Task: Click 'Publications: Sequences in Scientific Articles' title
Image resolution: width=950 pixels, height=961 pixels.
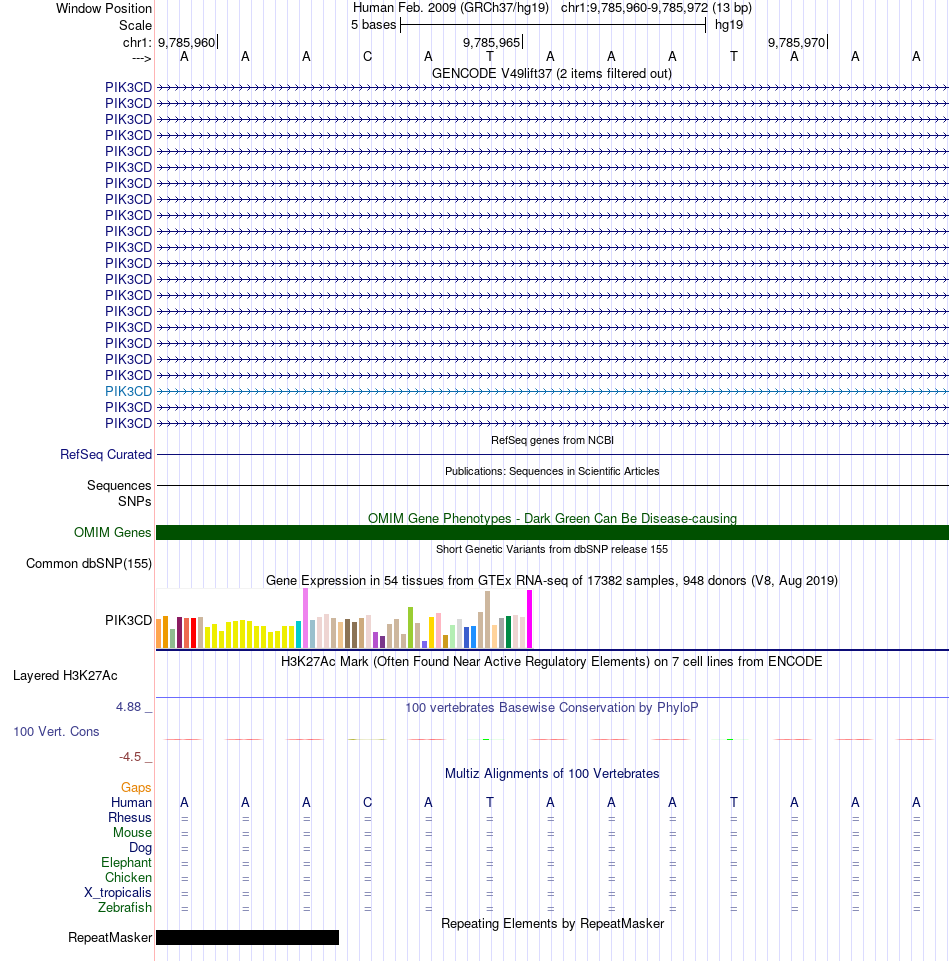Action: tap(552, 471)
